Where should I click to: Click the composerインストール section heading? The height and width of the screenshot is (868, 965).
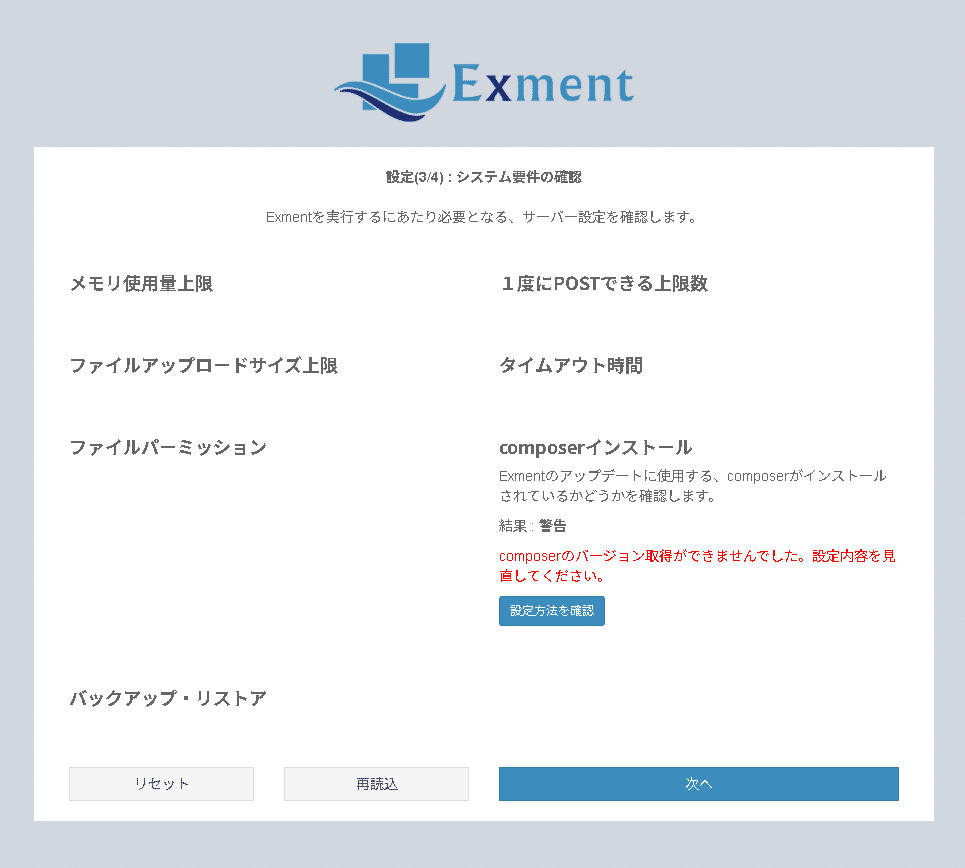coord(594,447)
